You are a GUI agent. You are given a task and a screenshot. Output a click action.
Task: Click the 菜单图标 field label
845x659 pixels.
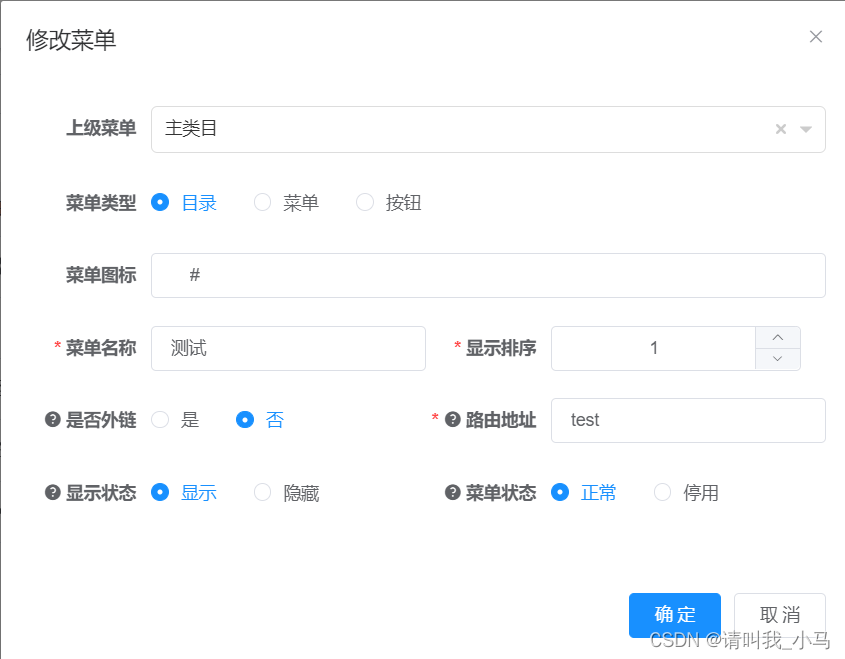point(101,275)
